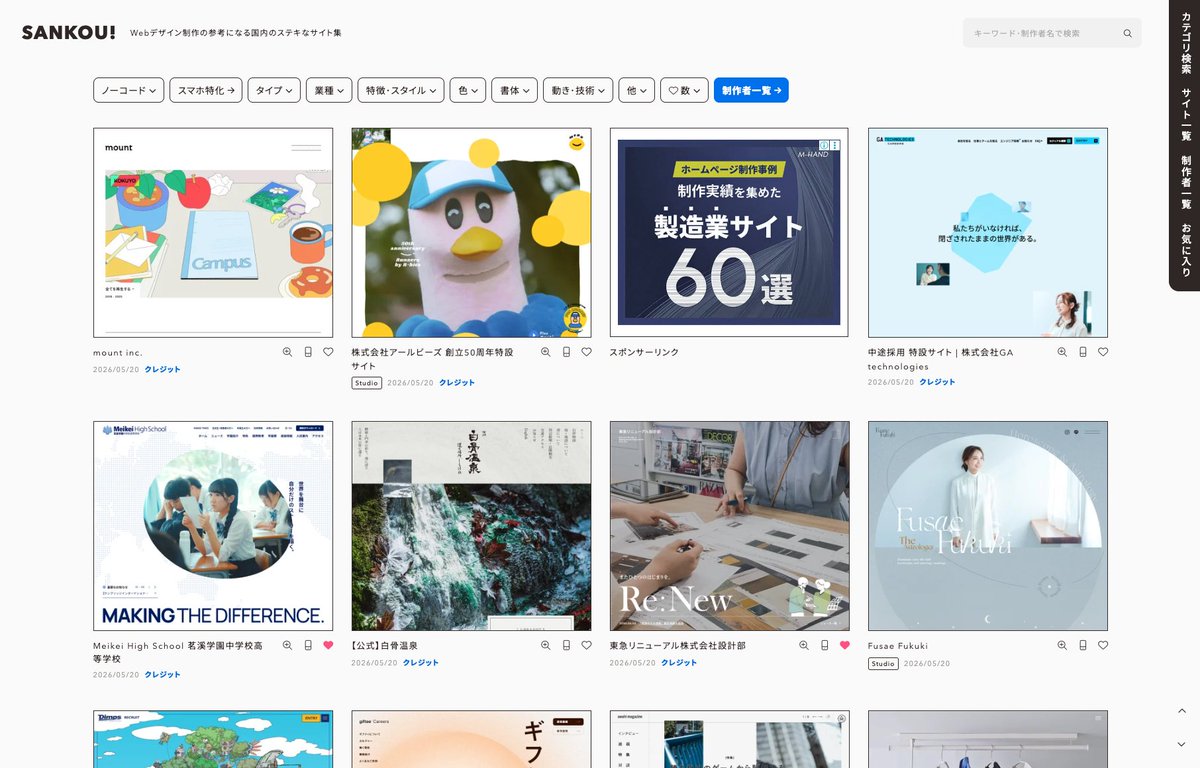Viewport: 1200px width, 768px height.
Task: Open クレジット link for mount inc.
Action: pyautogui.click(x=163, y=370)
